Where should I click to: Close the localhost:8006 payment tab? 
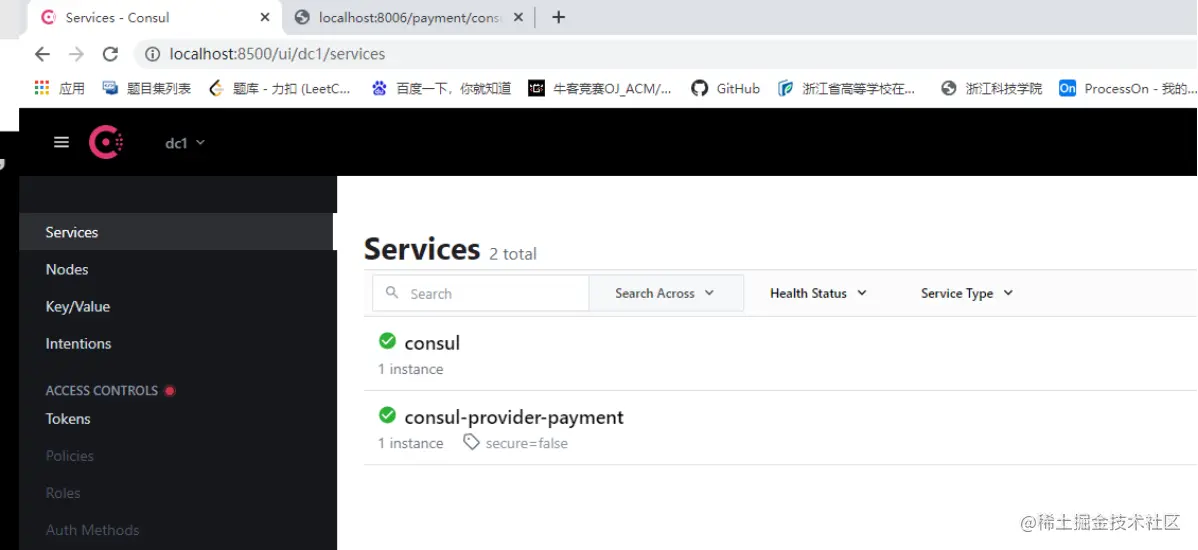tap(518, 17)
